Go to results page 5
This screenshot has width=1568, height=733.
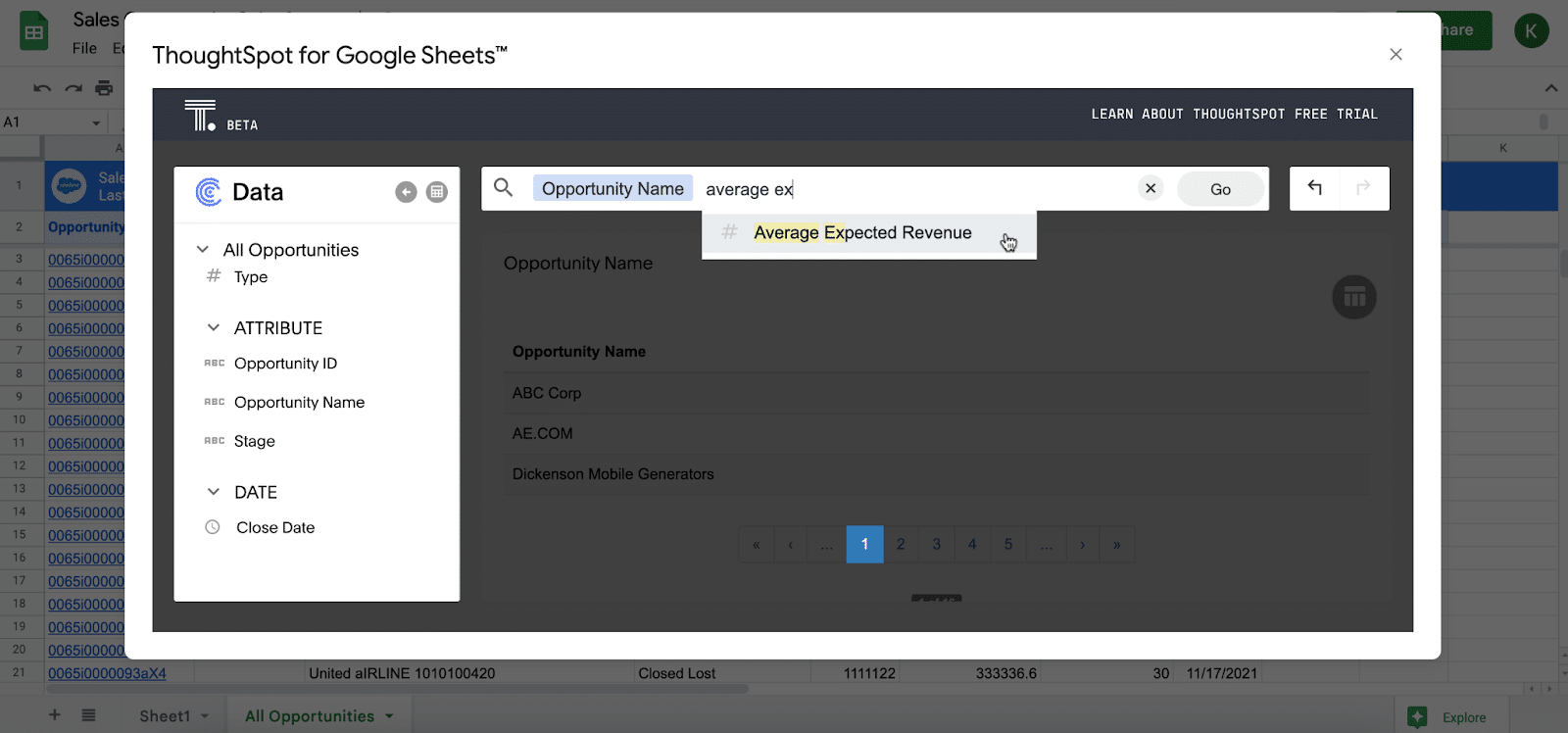[x=1008, y=544]
